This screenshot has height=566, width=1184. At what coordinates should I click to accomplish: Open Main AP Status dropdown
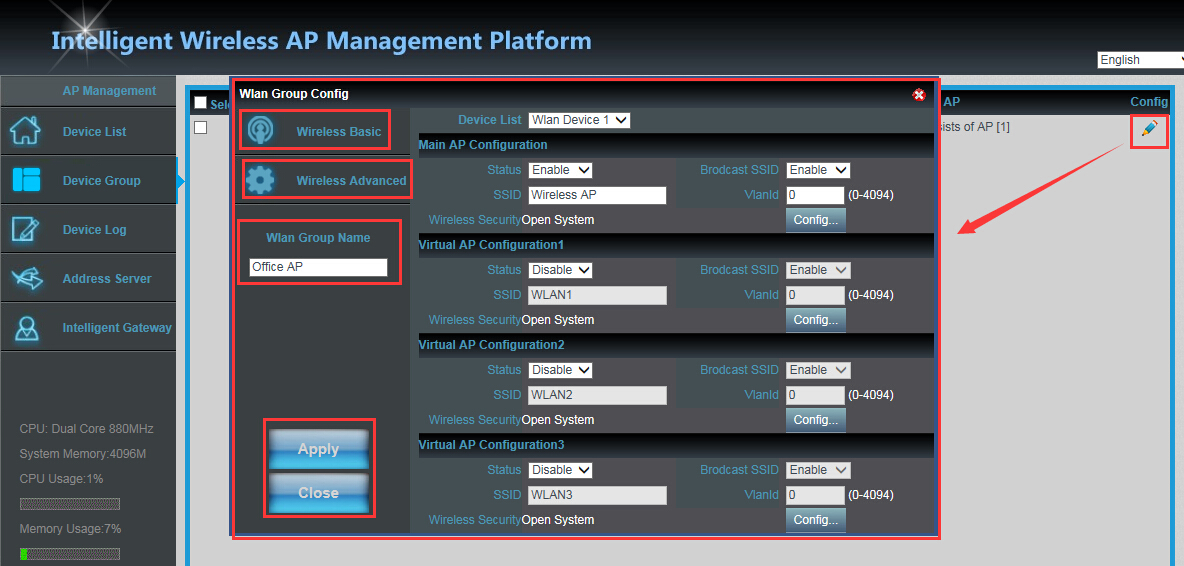560,170
